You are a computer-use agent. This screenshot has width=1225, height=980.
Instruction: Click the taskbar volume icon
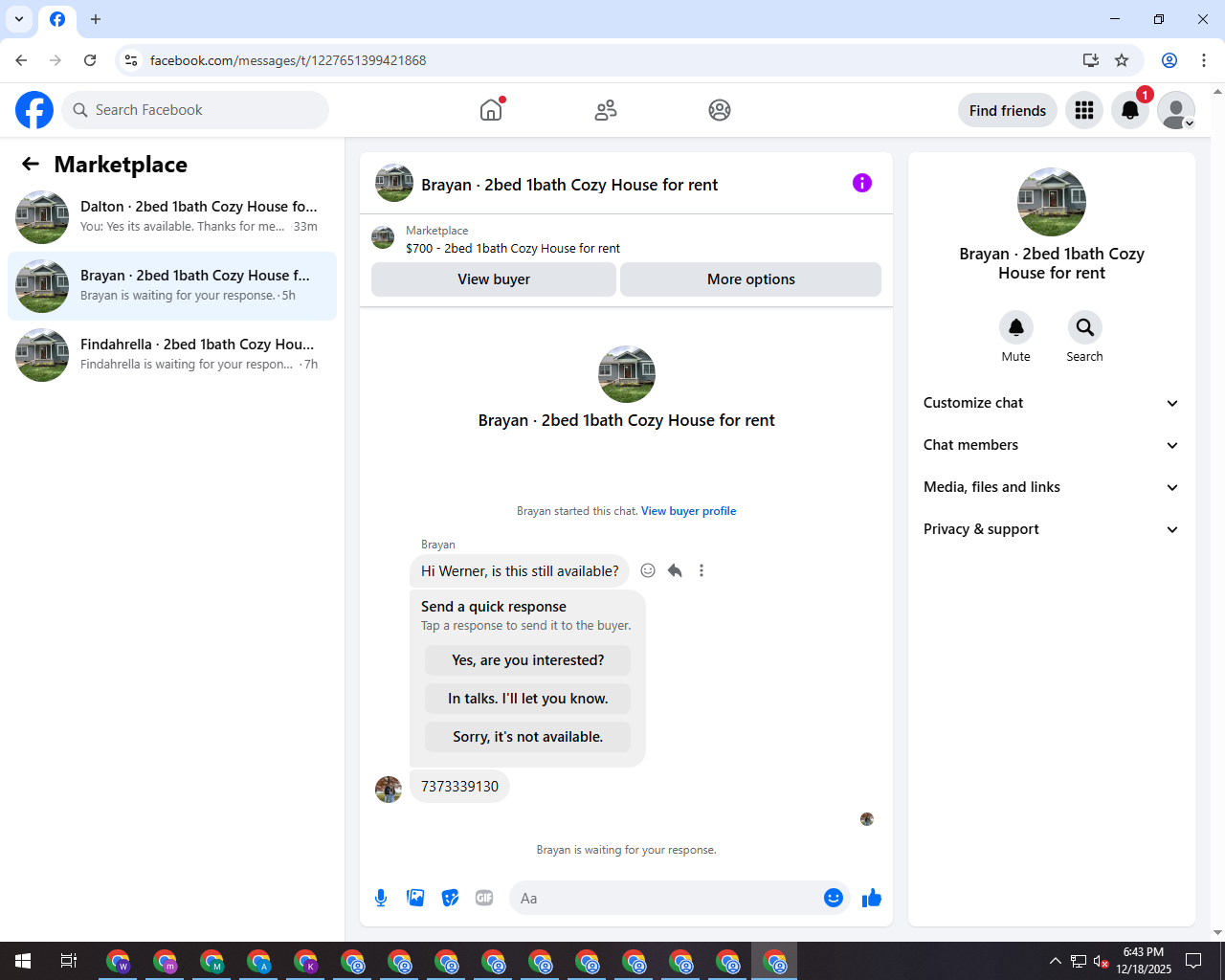(x=1102, y=961)
